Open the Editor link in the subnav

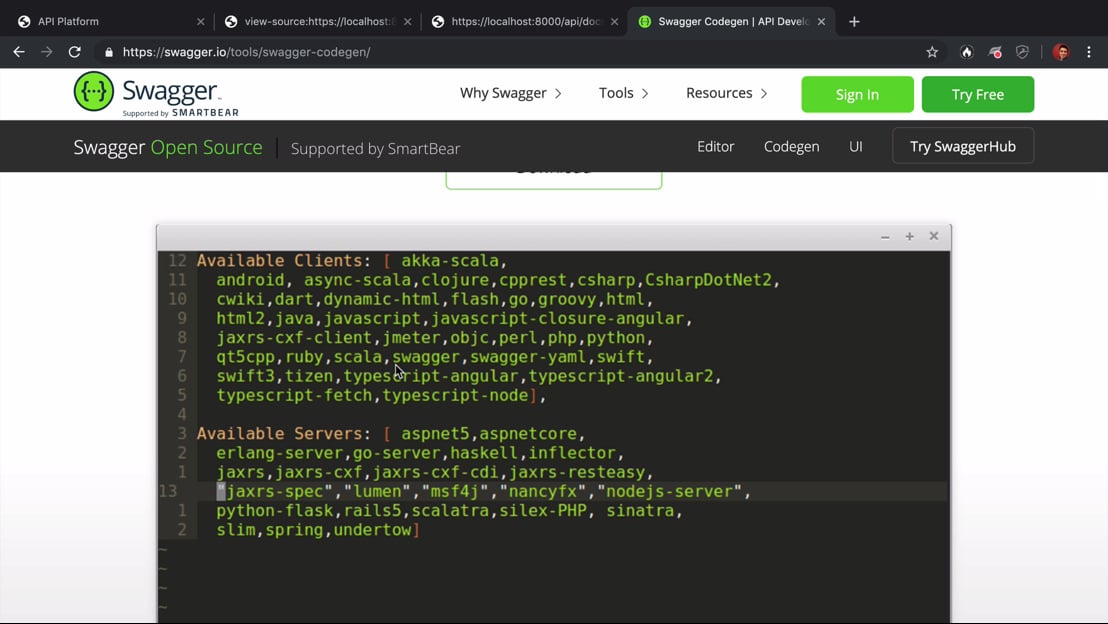click(x=715, y=146)
